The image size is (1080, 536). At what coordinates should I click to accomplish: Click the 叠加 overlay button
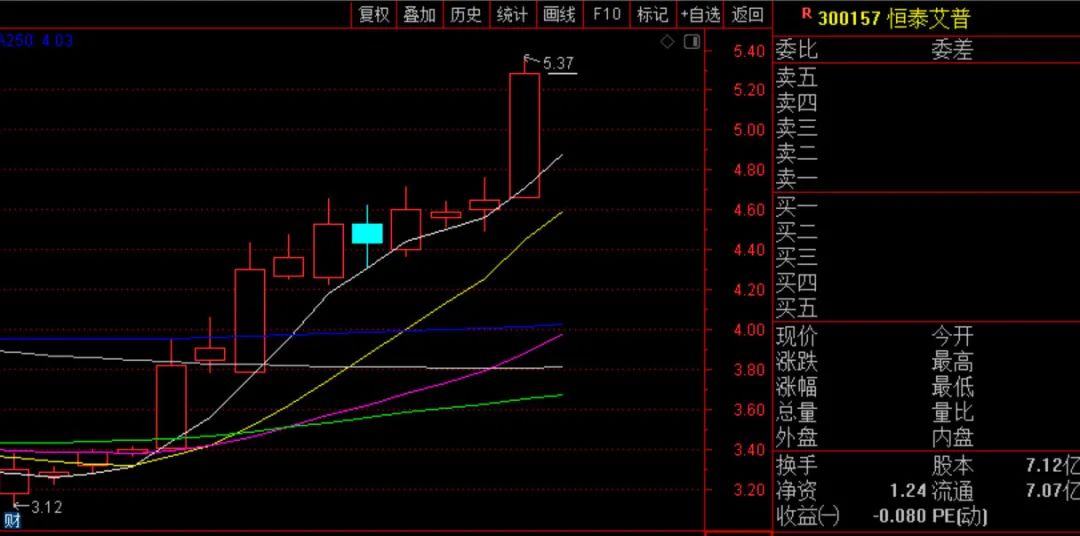420,14
